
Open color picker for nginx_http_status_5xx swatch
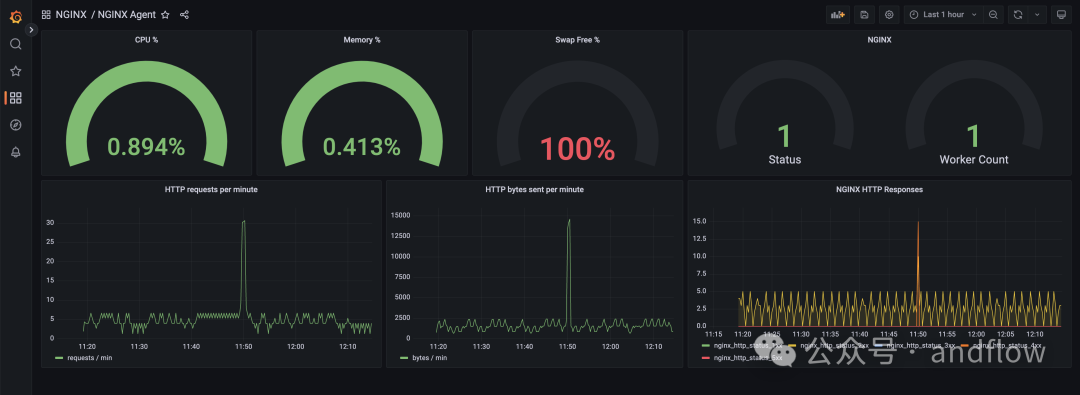706,358
